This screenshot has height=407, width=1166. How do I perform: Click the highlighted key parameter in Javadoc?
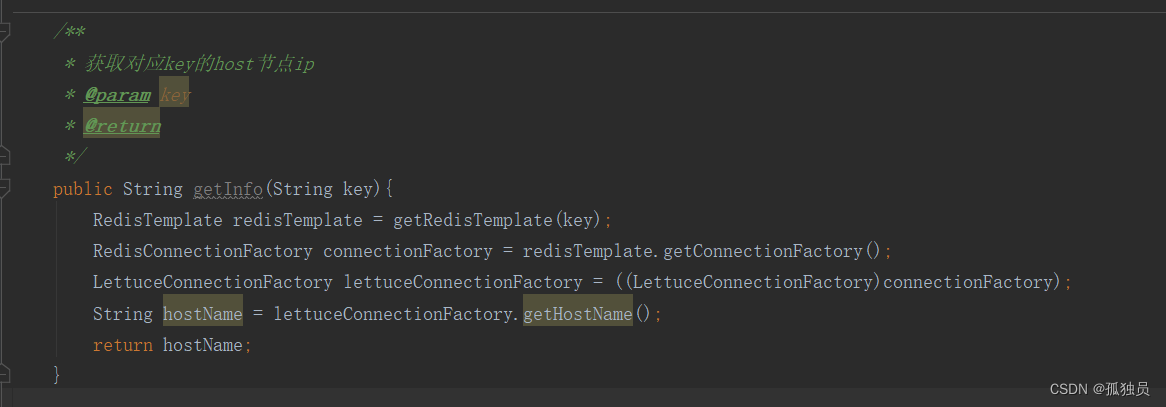[175, 95]
